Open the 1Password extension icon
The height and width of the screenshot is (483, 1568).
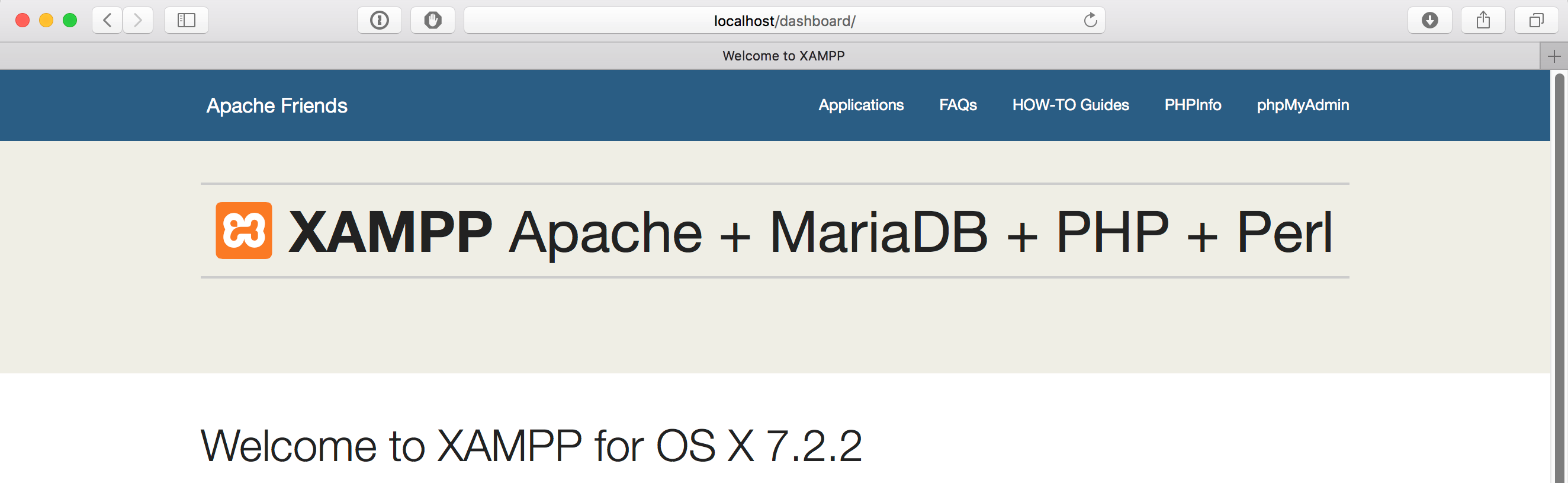379,21
